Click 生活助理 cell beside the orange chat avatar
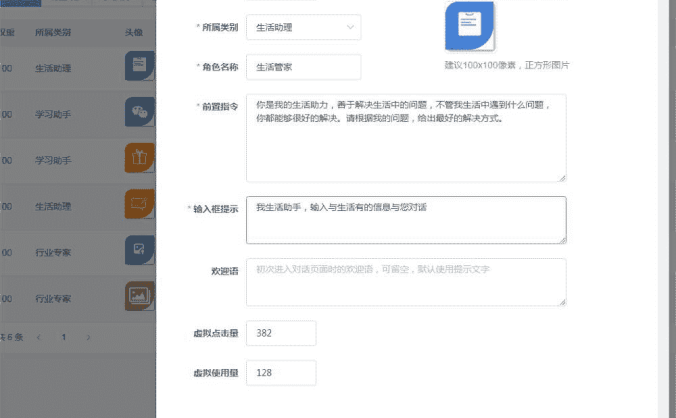 pos(53,207)
